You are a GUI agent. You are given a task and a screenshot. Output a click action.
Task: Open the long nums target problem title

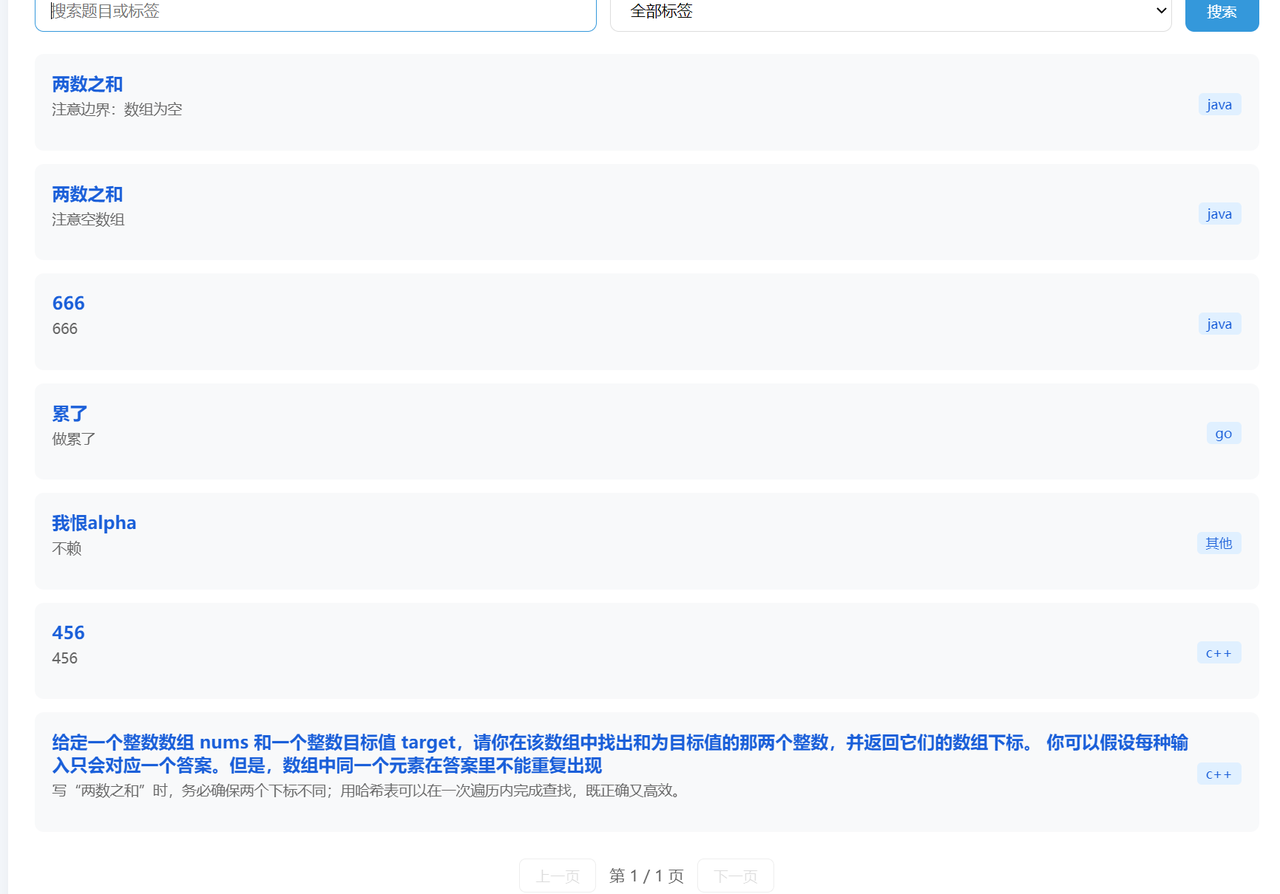[x=620, y=754]
